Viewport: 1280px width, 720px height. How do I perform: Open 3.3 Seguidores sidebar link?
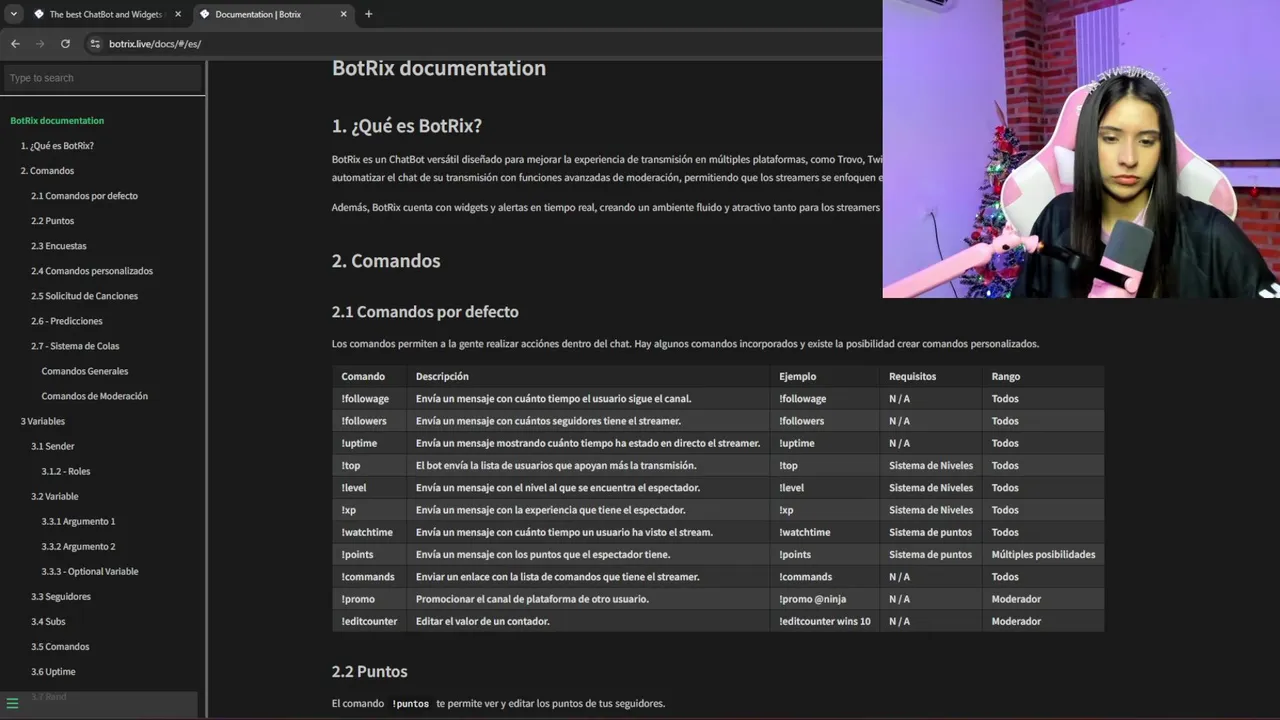(x=60, y=596)
